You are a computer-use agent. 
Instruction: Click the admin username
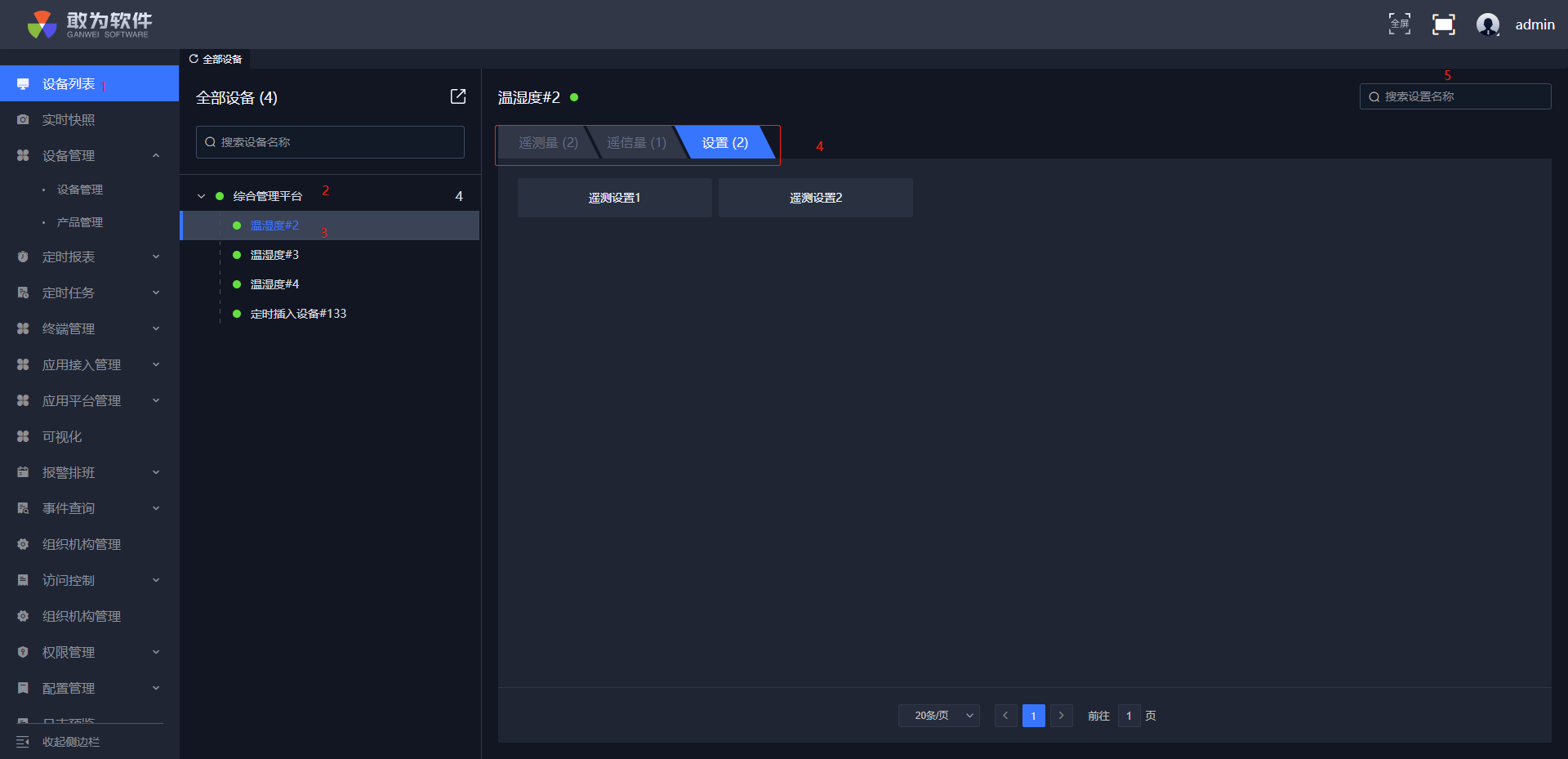pyautogui.click(x=1535, y=25)
